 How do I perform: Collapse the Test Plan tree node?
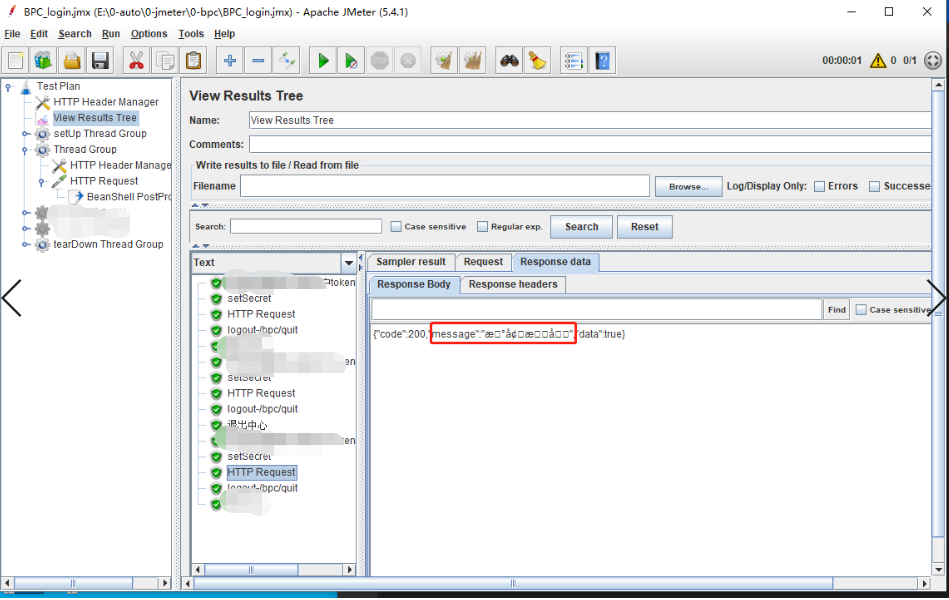point(8,87)
